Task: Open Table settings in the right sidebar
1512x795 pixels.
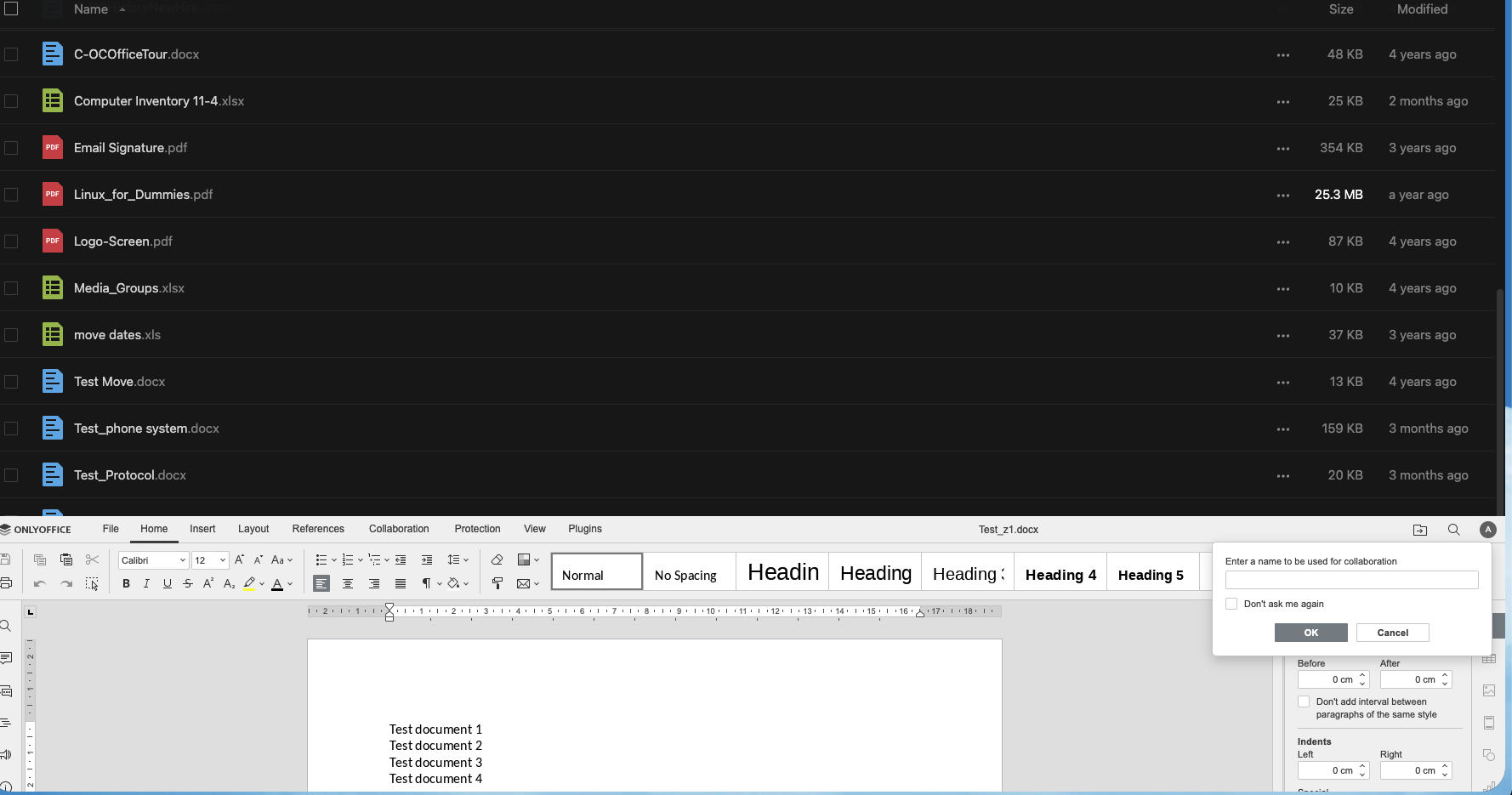Action: pos(1489,659)
